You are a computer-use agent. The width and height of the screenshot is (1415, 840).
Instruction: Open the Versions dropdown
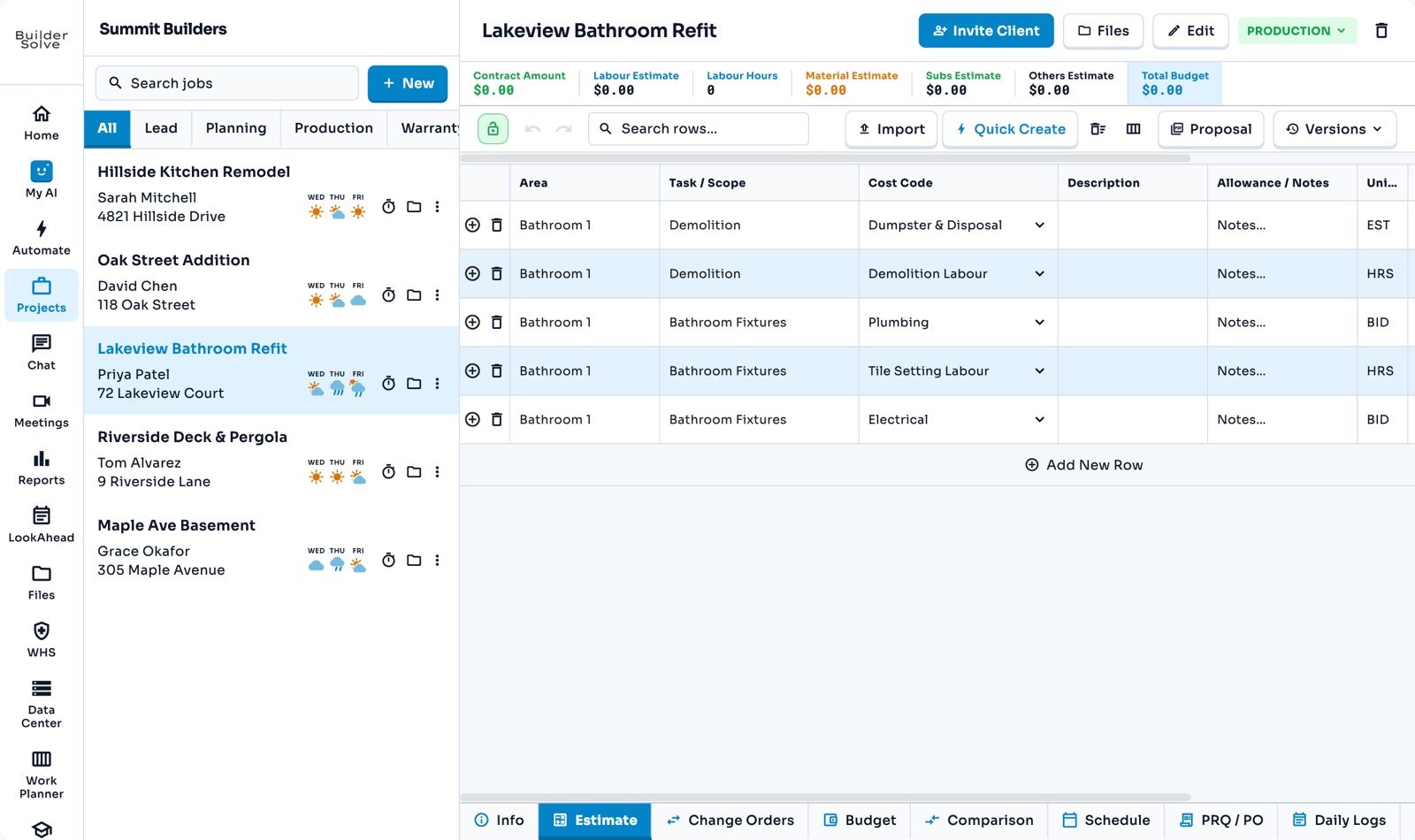pyautogui.click(x=1335, y=129)
